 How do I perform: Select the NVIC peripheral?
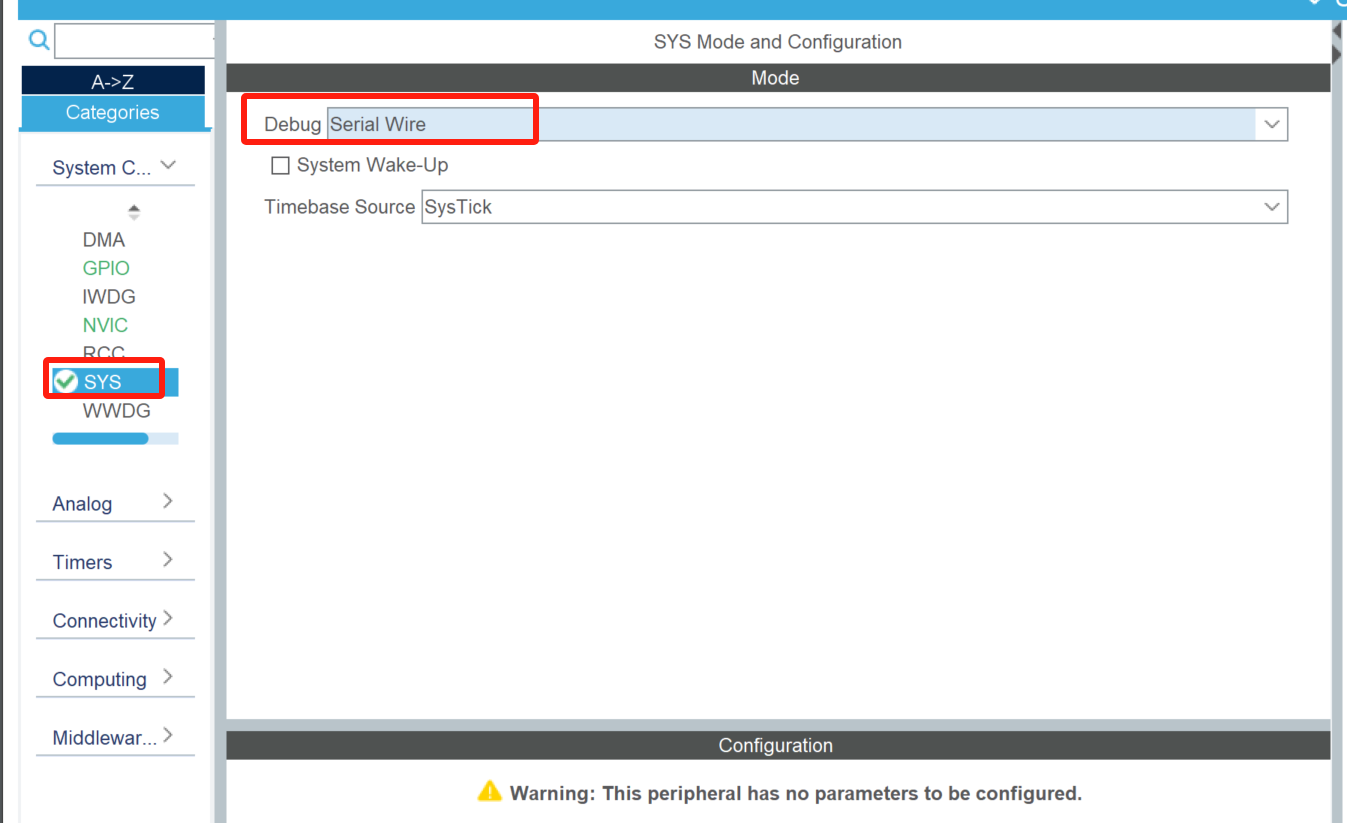105,324
